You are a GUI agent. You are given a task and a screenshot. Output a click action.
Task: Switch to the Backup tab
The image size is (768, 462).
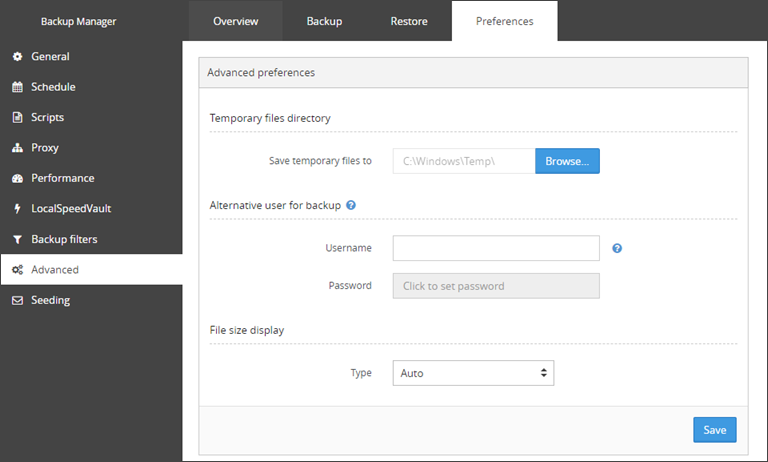pyautogui.click(x=324, y=21)
